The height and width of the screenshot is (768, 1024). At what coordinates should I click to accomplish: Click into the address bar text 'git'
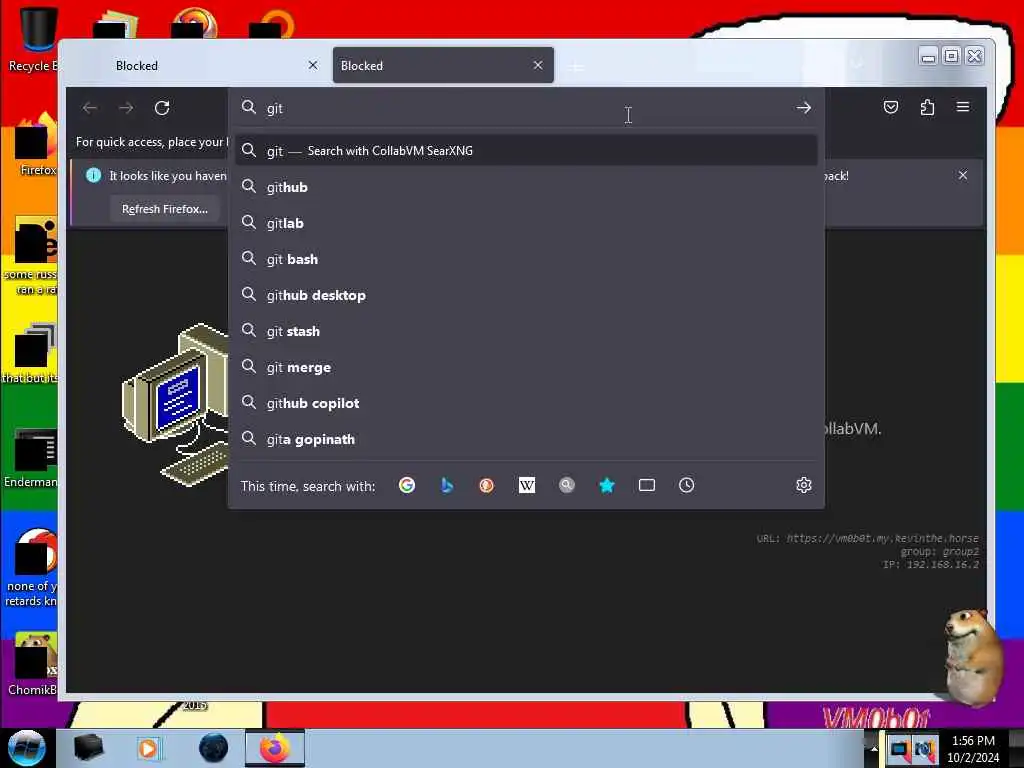pyautogui.click(x=274, y=108)
